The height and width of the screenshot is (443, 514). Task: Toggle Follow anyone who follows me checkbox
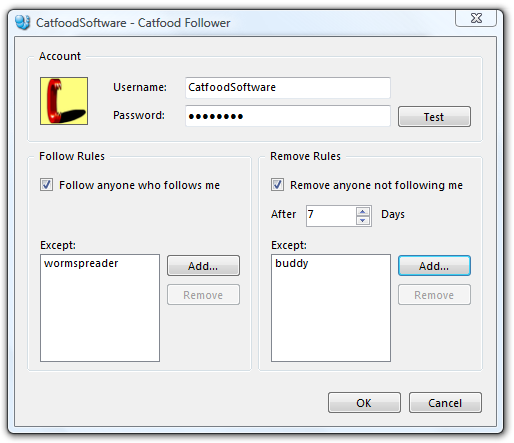[x=46, y=184]
